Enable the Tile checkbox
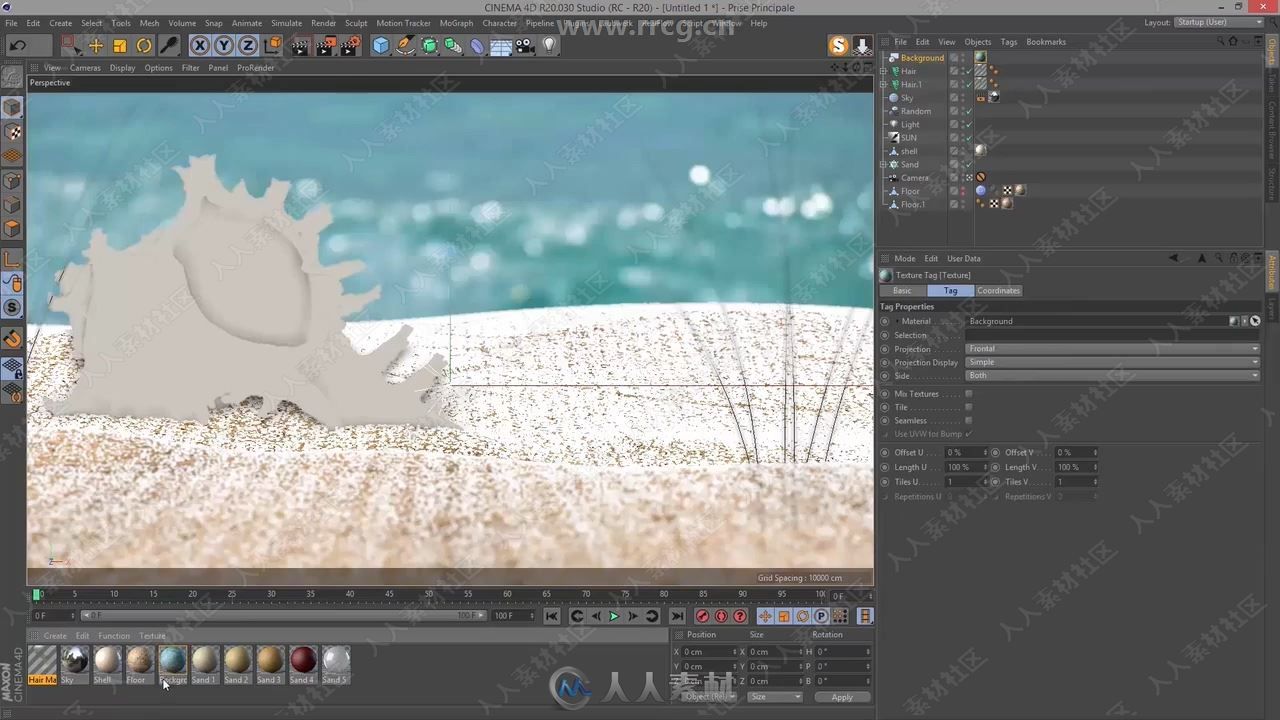Screen dimensions: 1280x720 pos(968,407)
